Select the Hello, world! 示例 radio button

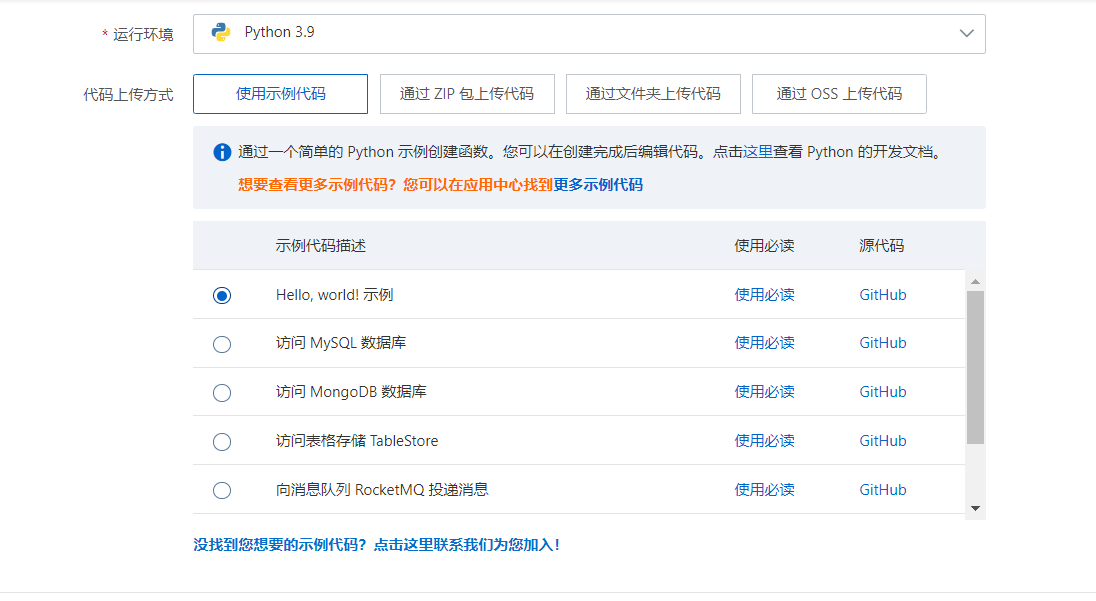[x=221, y=294]
